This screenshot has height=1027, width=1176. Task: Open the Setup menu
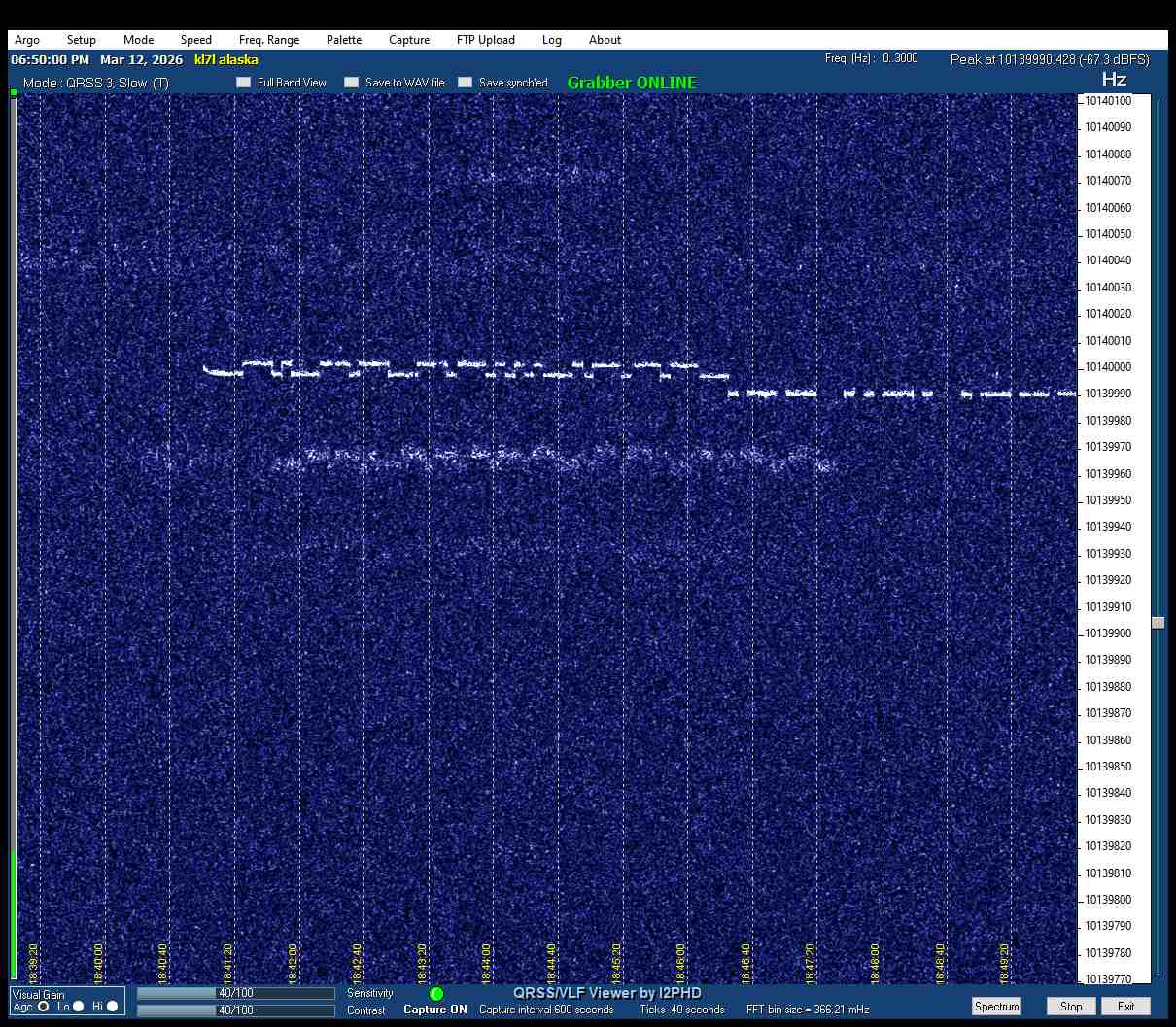82,40
